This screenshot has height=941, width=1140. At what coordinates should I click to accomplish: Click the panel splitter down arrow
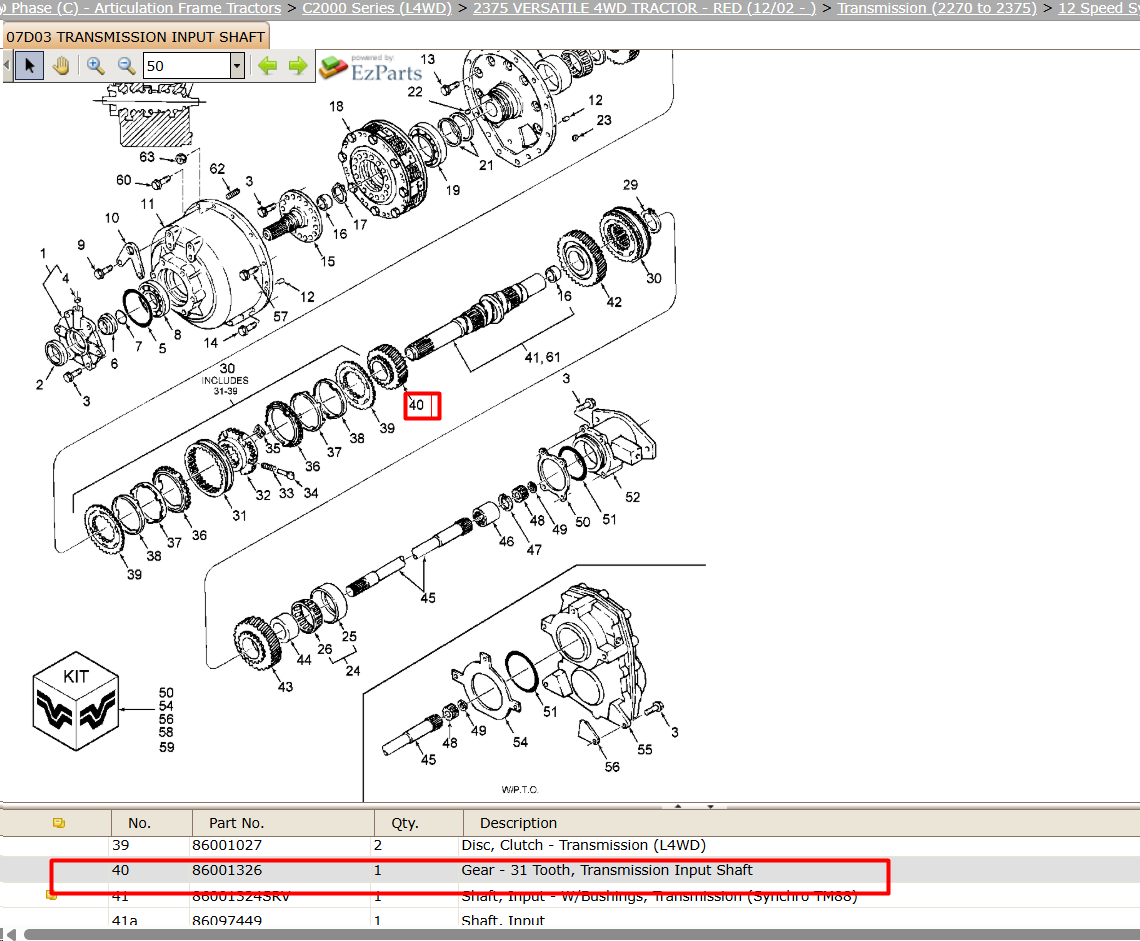tap(710, 806)
